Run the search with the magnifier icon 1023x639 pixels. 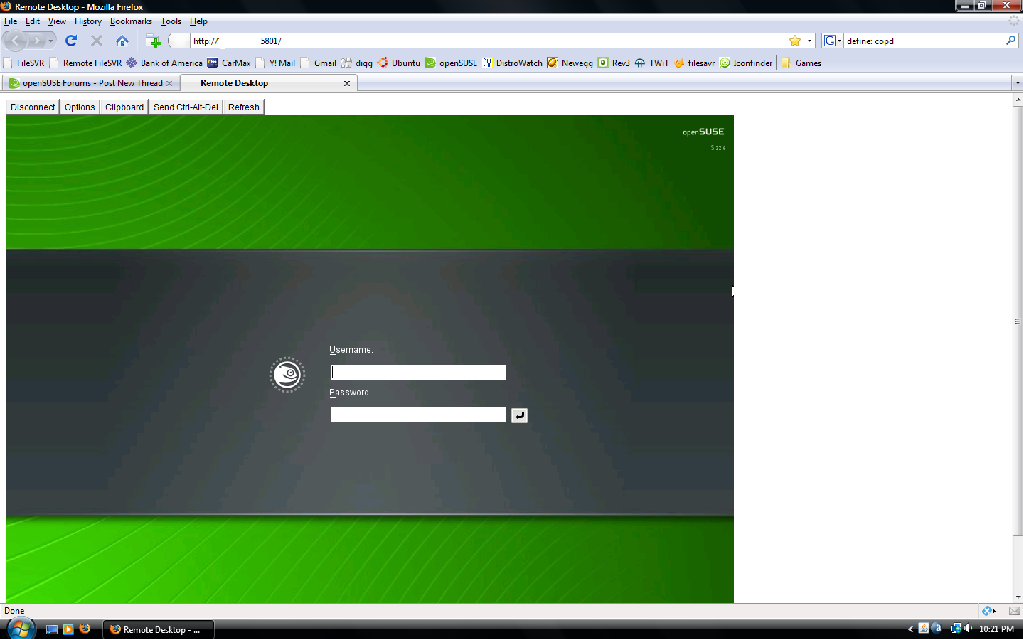(1011, 40)
